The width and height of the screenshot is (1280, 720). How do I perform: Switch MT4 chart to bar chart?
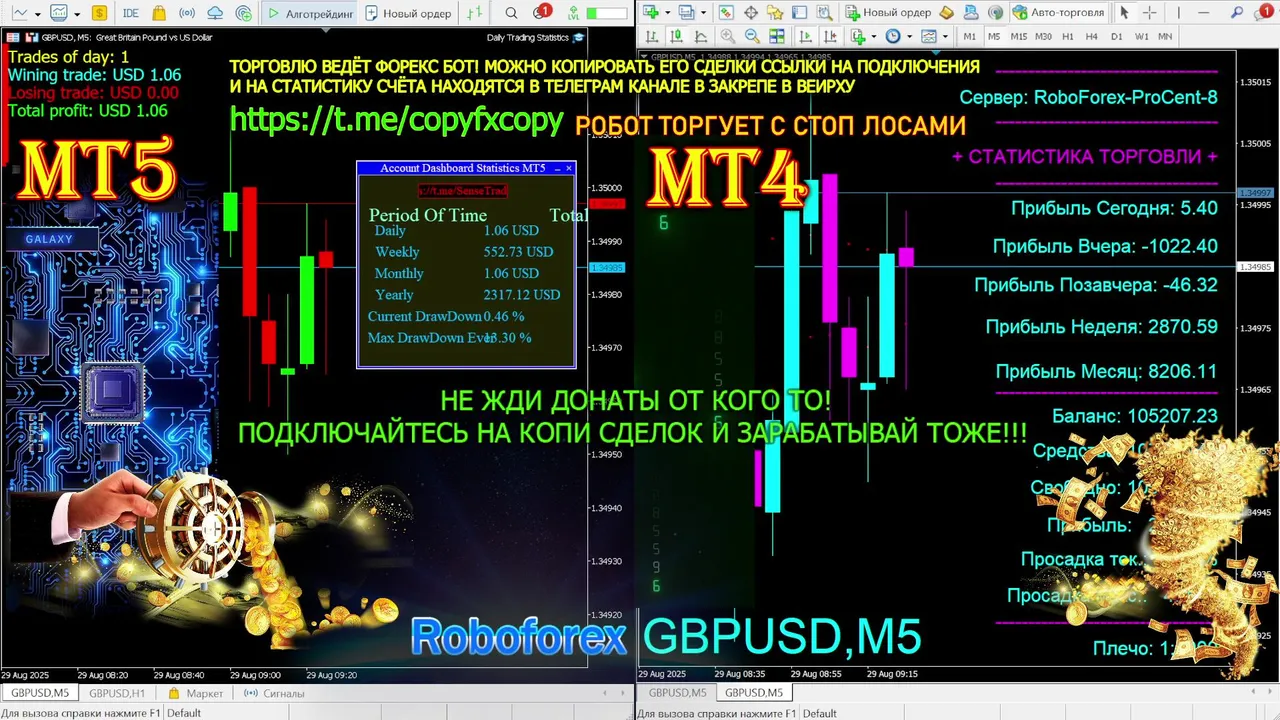coord(652,36)
